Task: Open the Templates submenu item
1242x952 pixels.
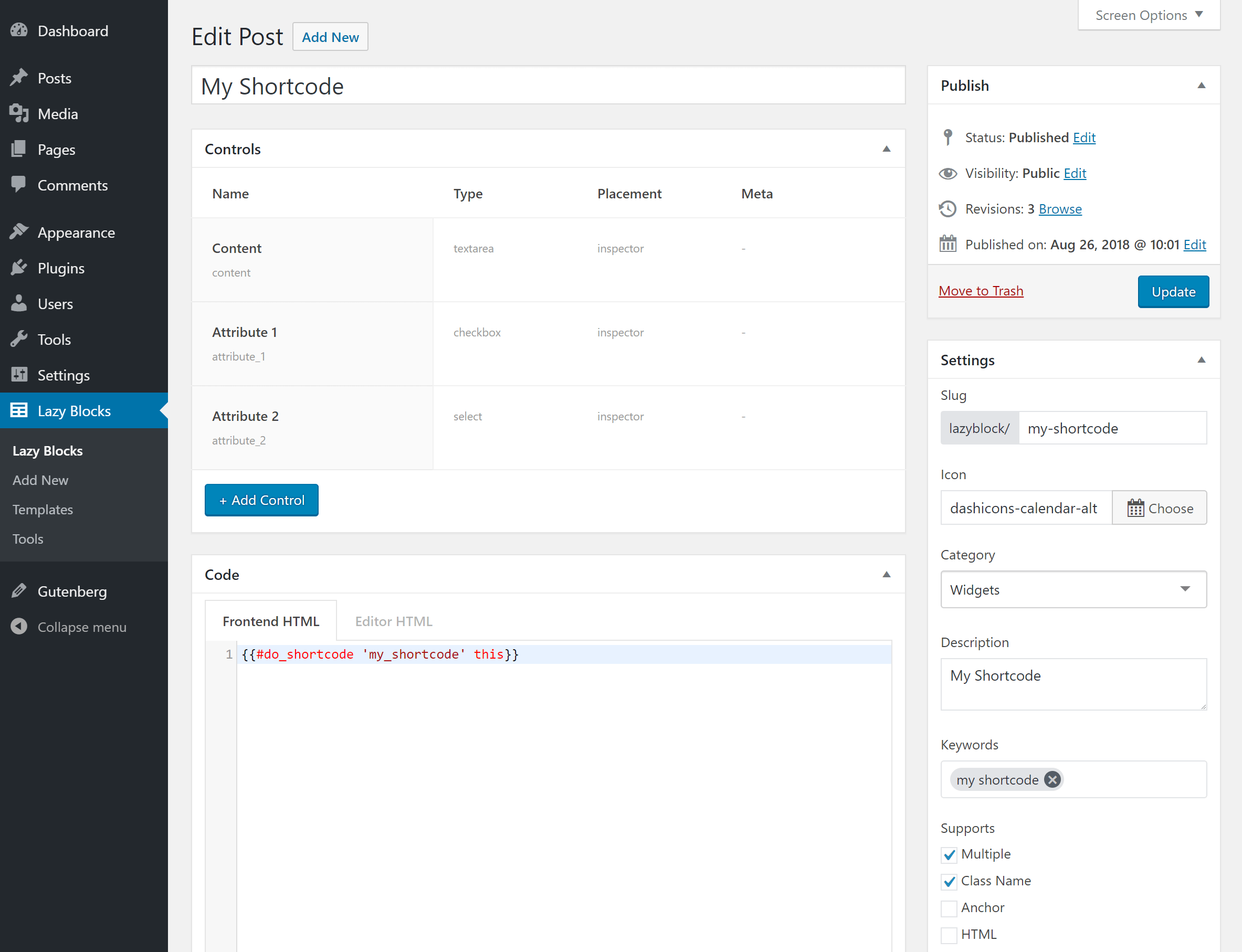Action: coord(43,510)
